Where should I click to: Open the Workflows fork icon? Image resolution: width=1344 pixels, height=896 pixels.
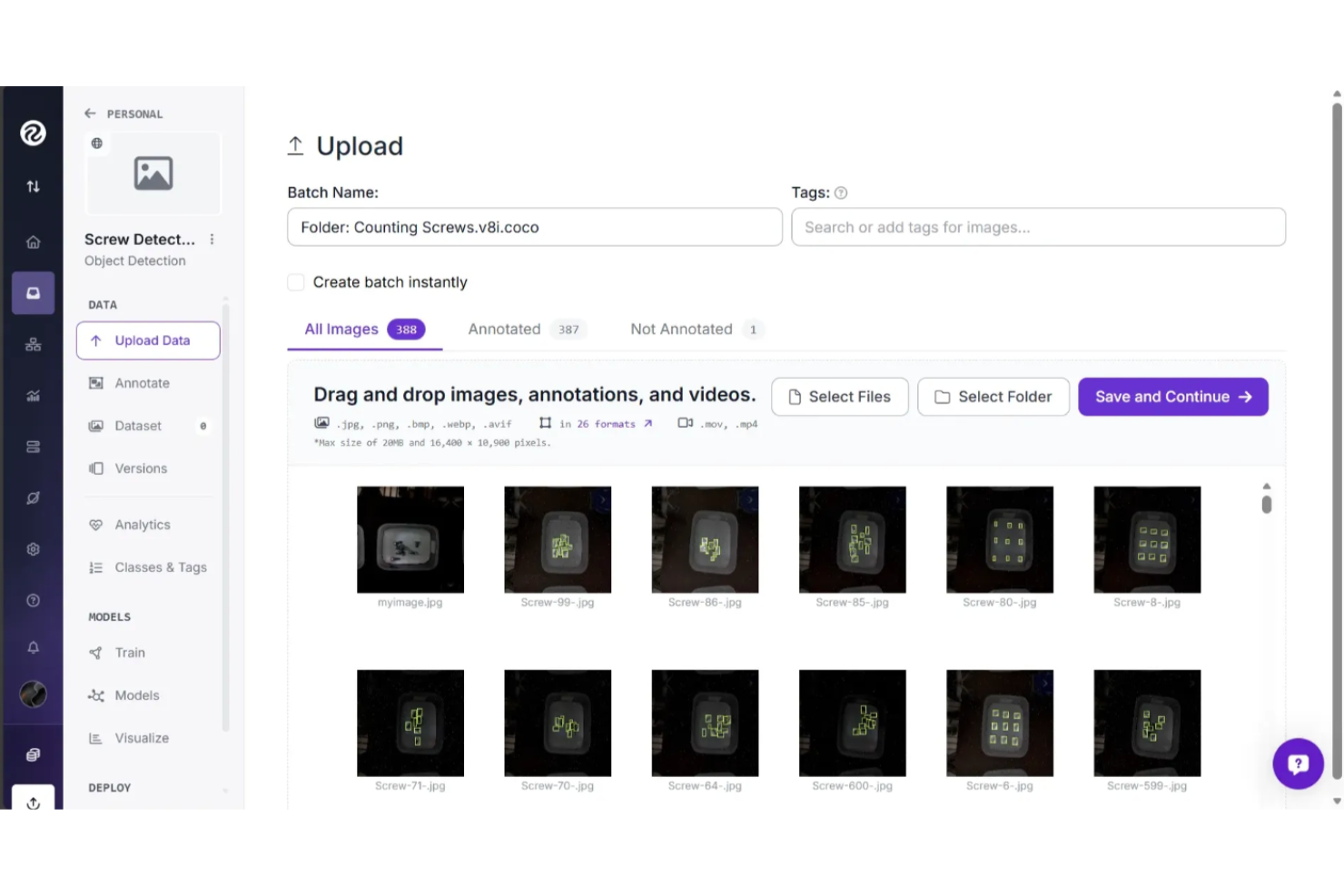[34, 345]
